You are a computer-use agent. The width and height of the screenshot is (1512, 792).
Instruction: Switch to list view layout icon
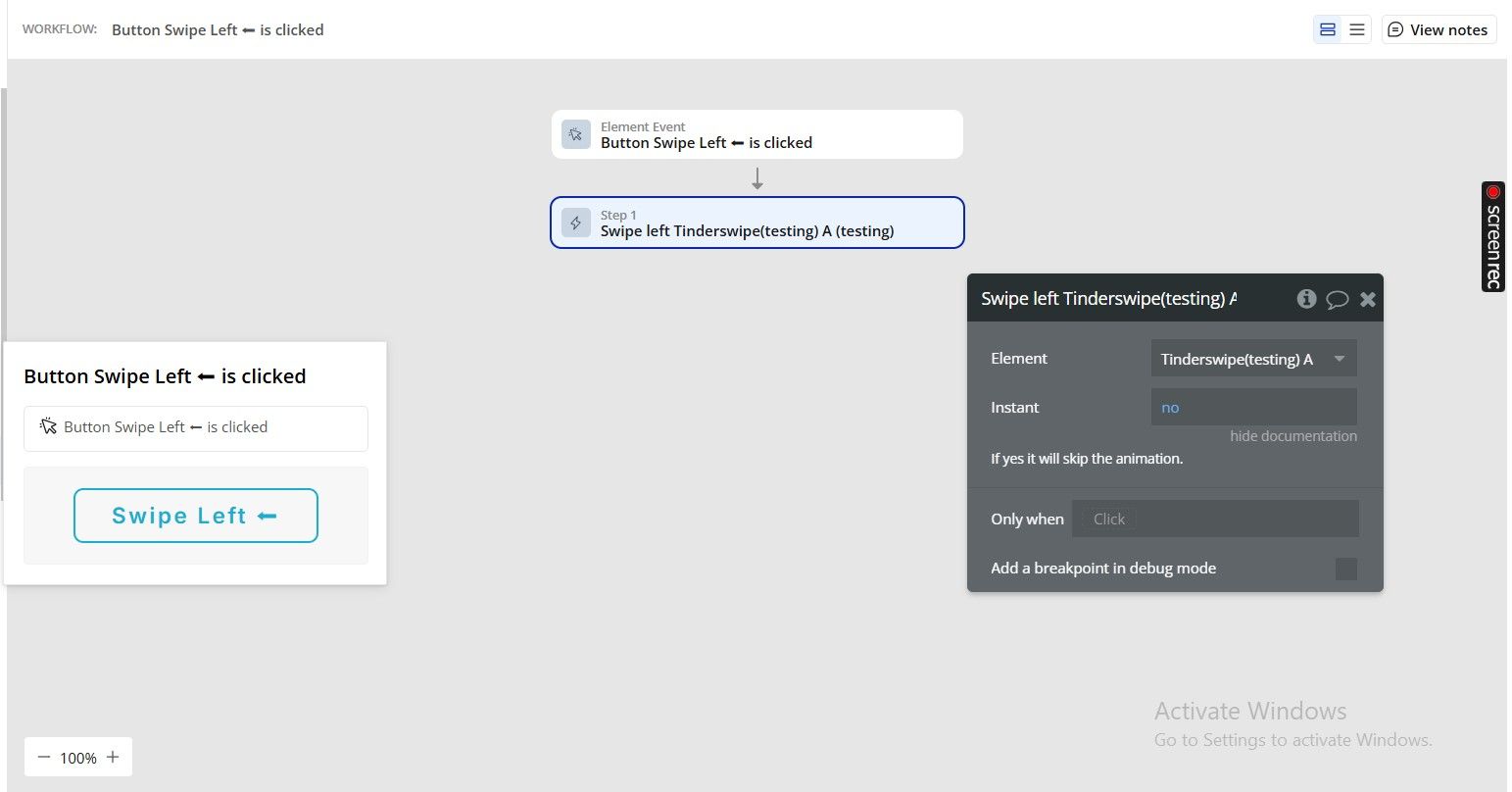coord(1357,29)
